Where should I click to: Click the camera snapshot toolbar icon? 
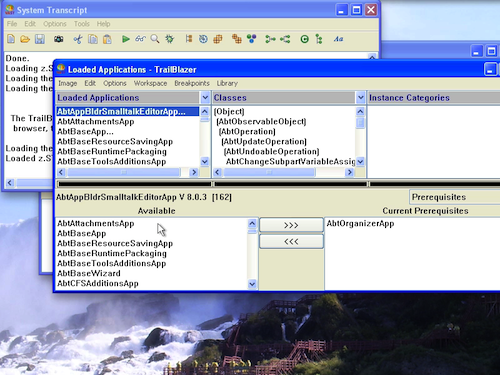tap(59, 39)
